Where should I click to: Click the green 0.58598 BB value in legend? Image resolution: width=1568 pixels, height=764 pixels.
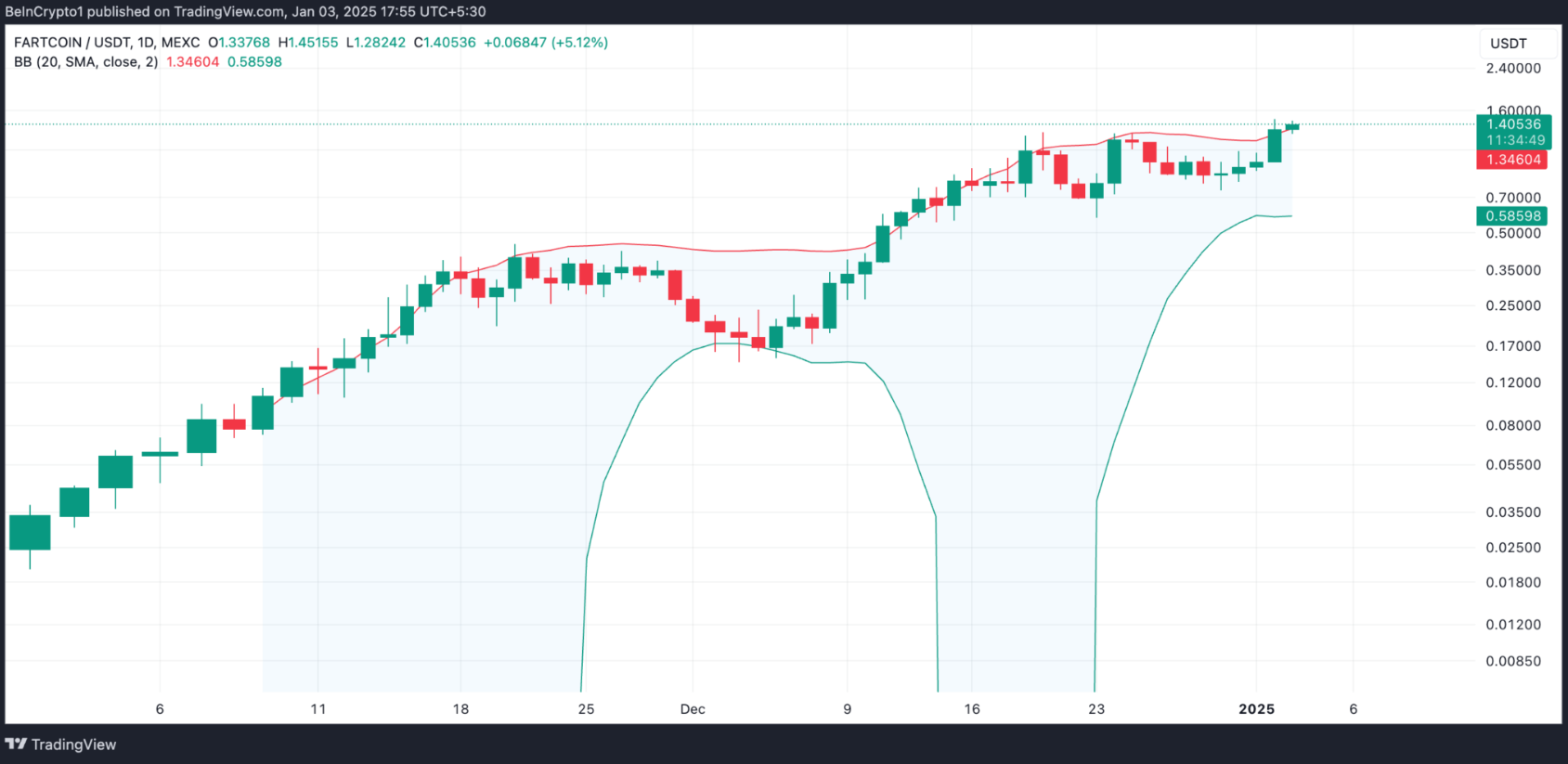(x=254, y=62)
